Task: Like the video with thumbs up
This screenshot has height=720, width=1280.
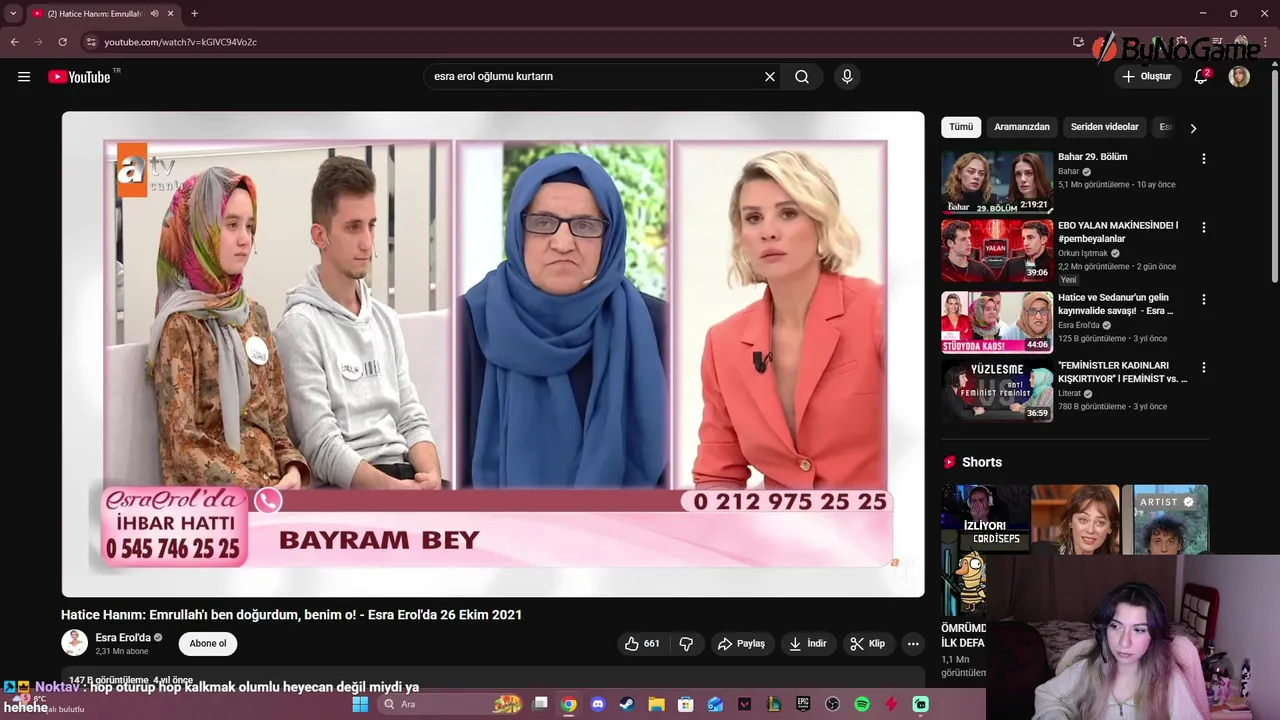Action: point(642,643)
